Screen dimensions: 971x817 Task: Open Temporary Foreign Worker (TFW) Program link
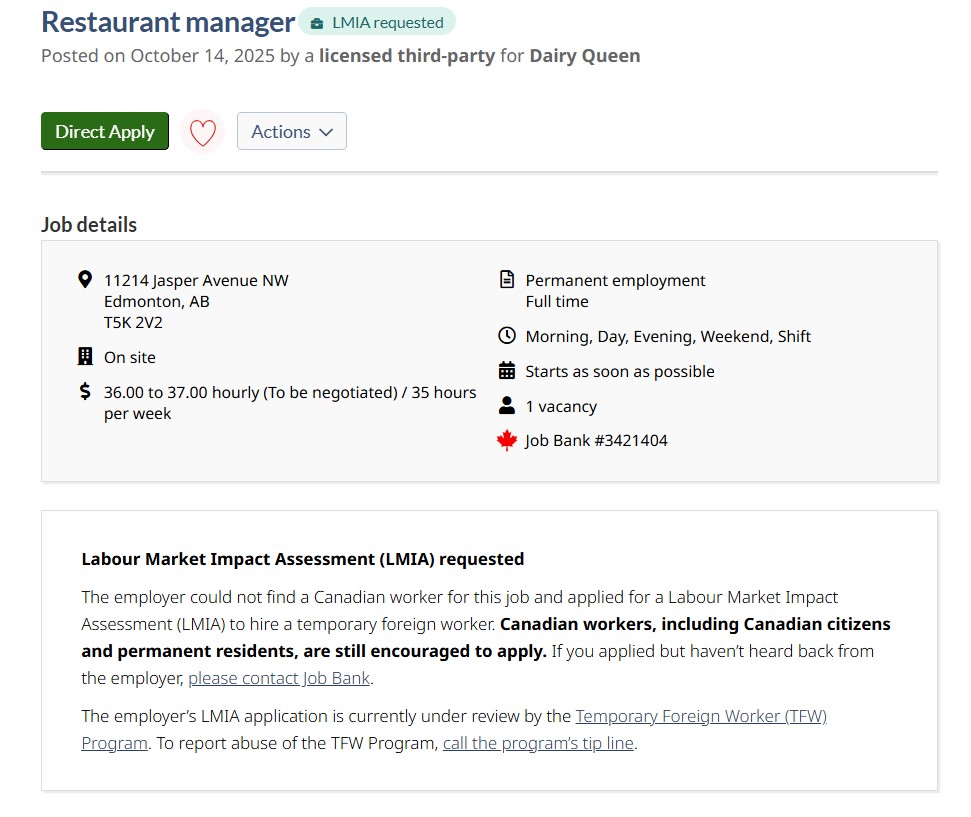coord(701,716)
